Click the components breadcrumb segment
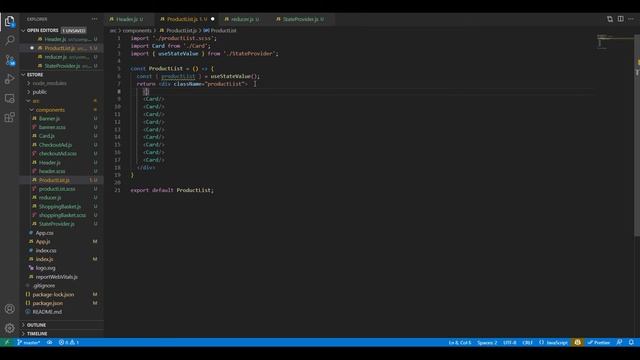The image size is (640, 360). [137, 31]
